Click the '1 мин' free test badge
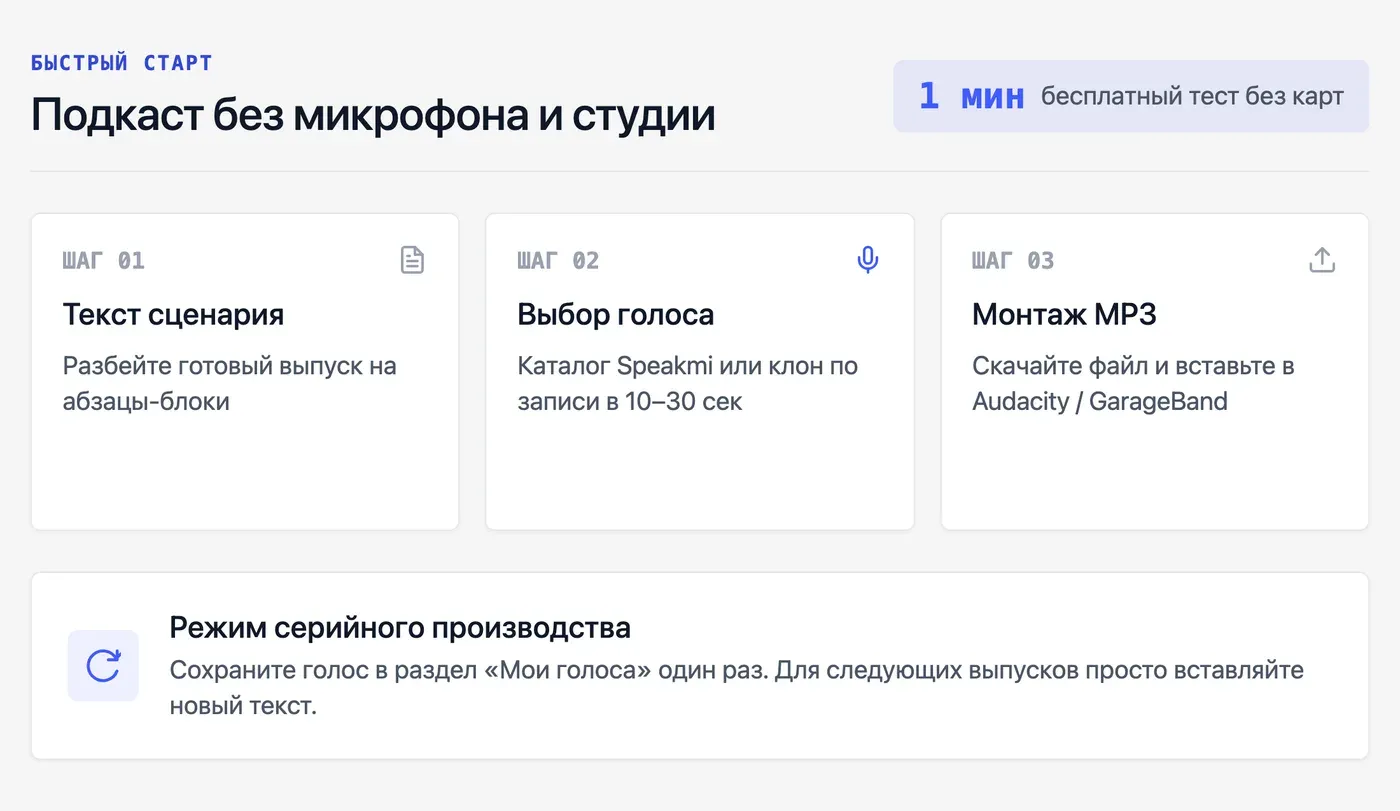This screenshot has height=811, width=1400. (1131, 96)
